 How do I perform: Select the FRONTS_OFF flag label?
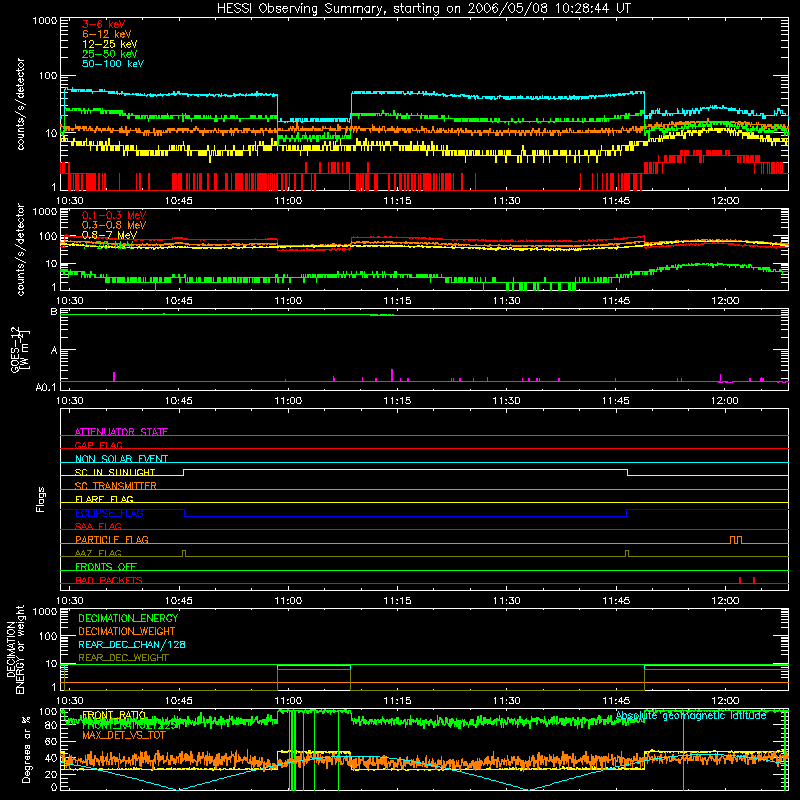(x=106, y=566)
